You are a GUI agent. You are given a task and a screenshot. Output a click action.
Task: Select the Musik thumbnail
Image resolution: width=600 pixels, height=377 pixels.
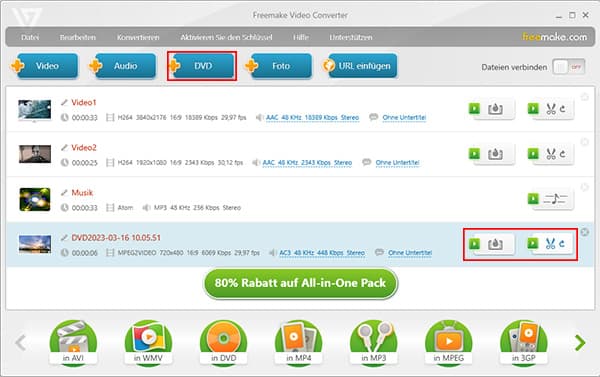coord(35,199)
